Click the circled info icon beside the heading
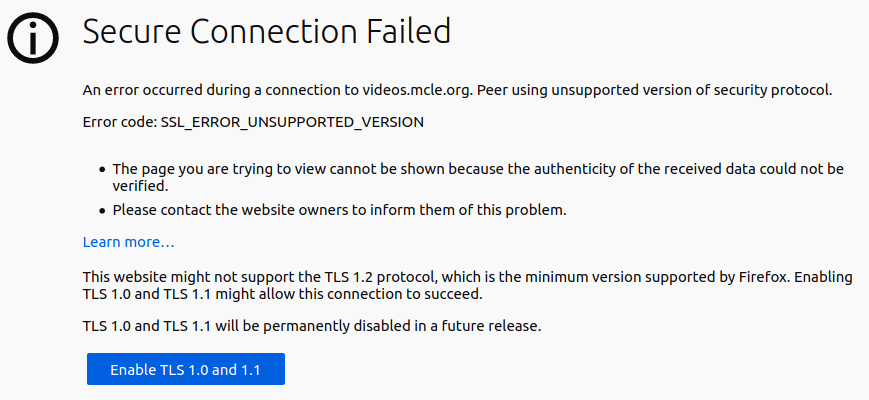The width and height of the screenshot is (869, 400). click(x=33, y=37)
